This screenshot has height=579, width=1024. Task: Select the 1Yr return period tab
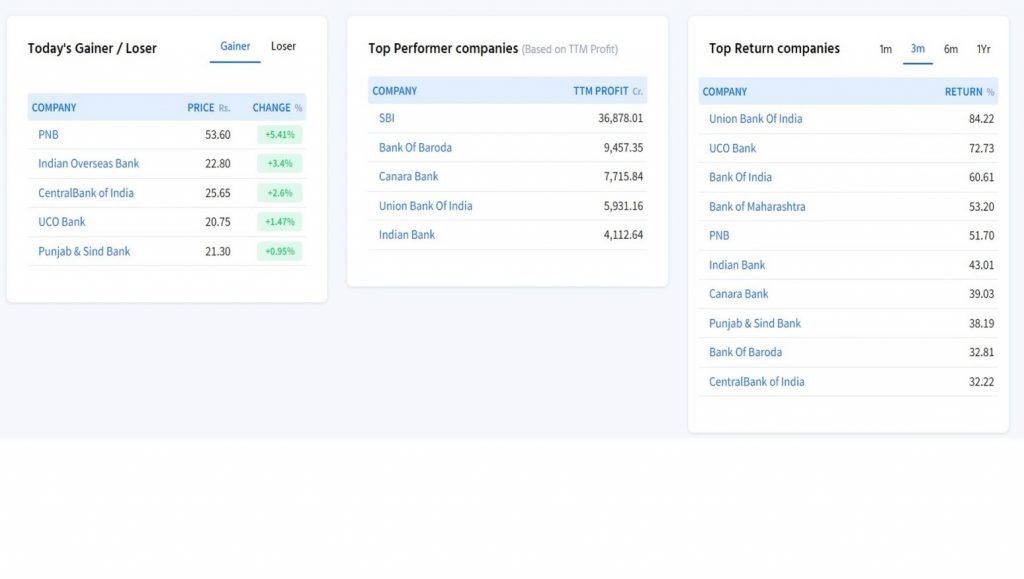(984, 49)
